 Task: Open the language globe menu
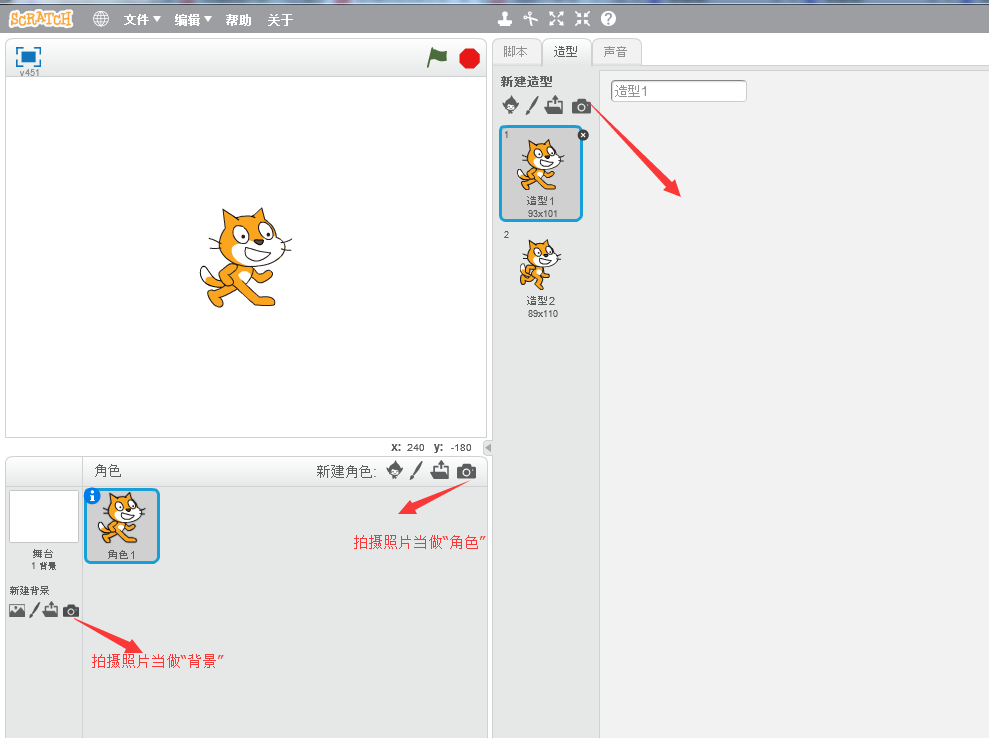(101, 19)
